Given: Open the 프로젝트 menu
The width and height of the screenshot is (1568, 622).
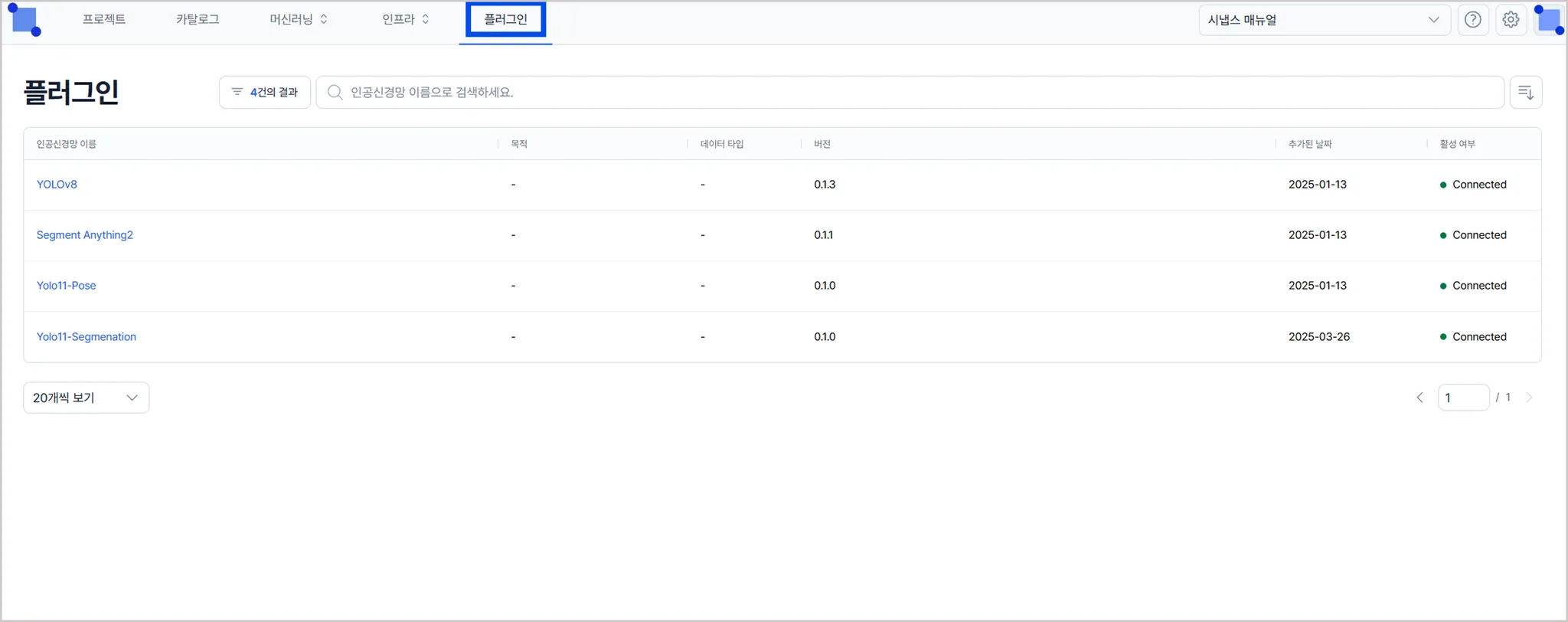Looking at the screenshot, I should [104, 19].
